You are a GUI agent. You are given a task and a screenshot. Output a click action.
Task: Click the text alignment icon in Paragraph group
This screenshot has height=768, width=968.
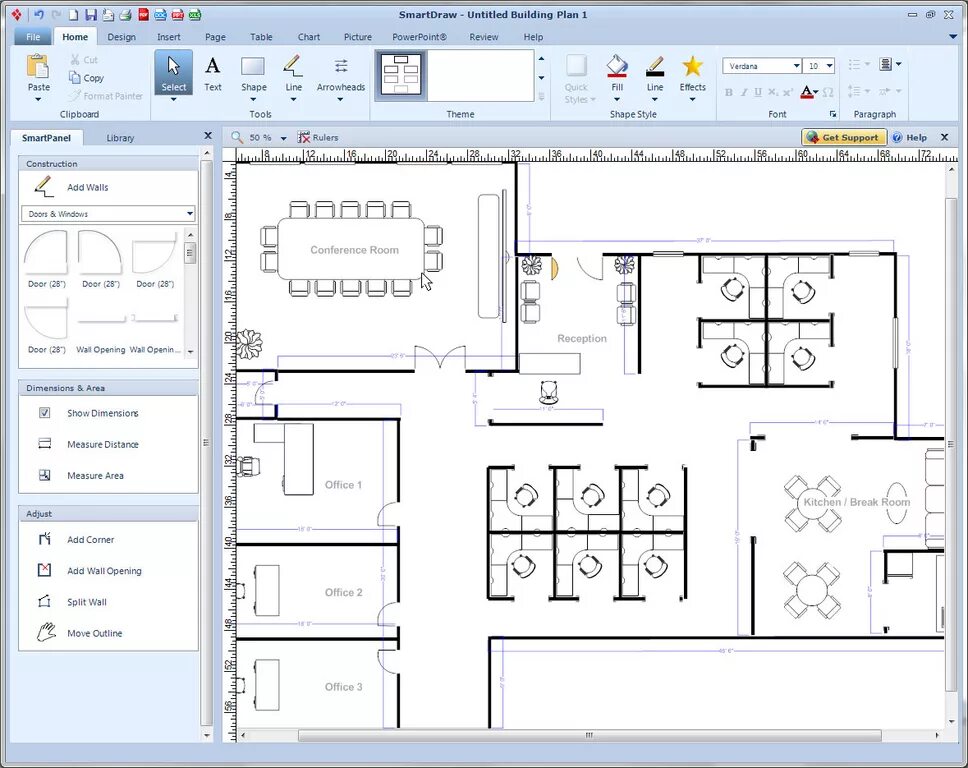[x=886, y=64]
